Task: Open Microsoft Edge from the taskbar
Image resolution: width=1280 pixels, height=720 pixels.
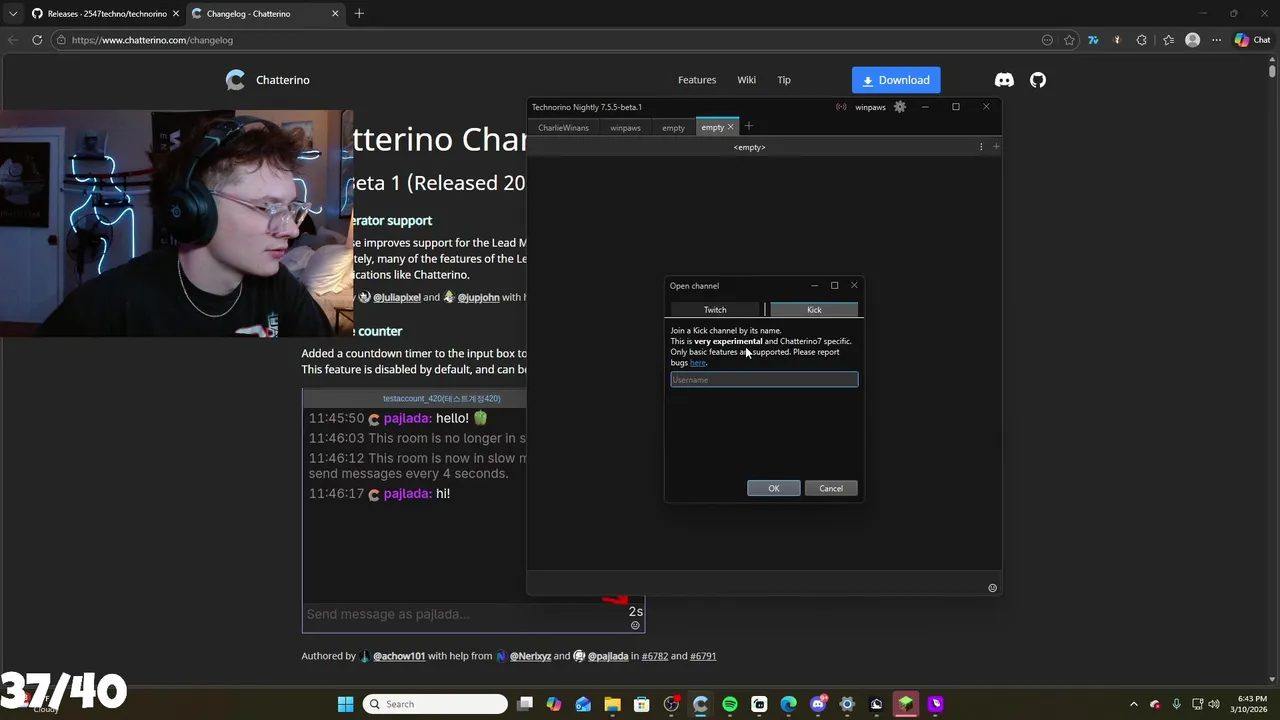Action: pos(788,704)
